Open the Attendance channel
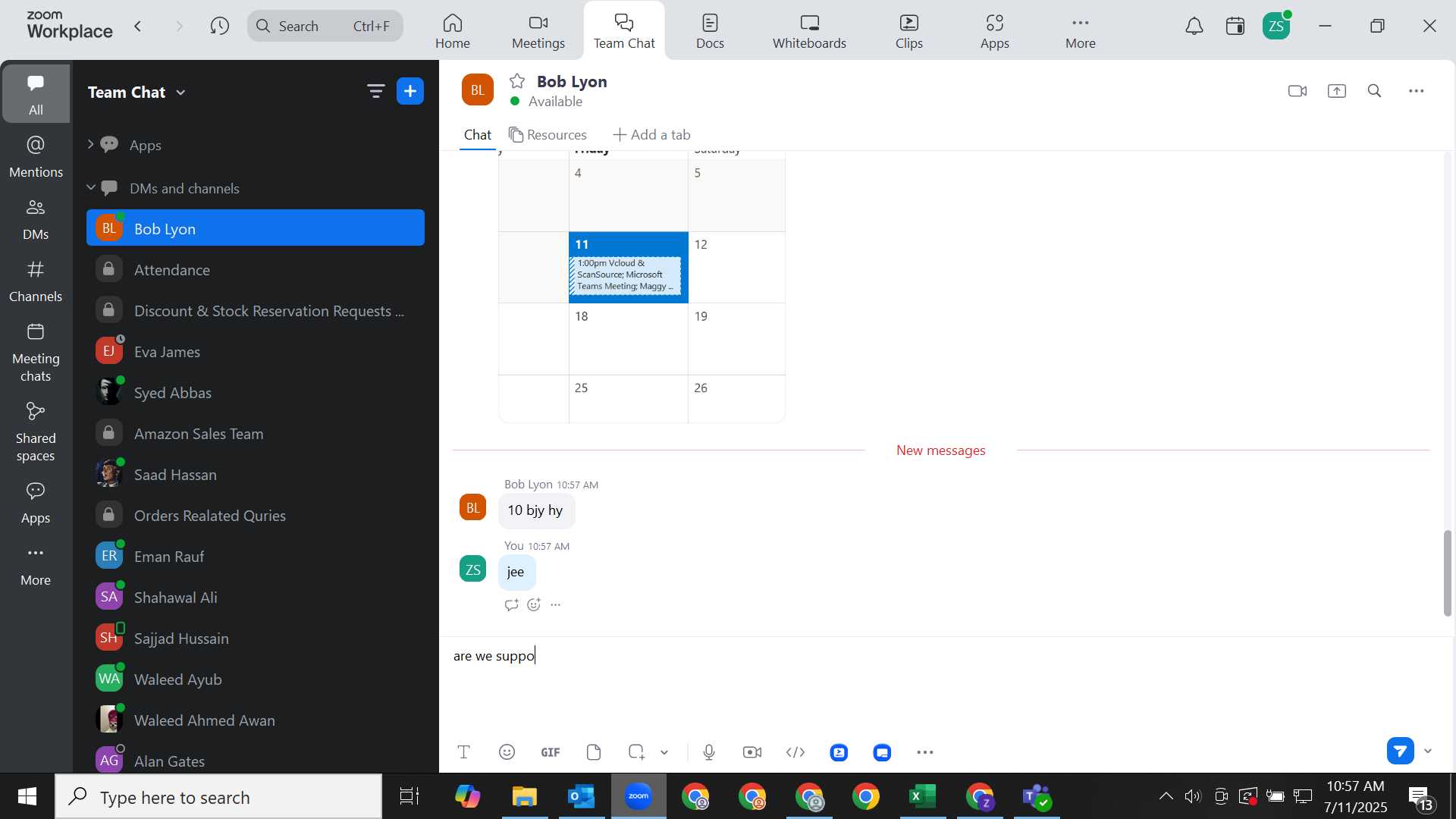The height and width of the screenshot is (819, 1456). coord(256,269)
